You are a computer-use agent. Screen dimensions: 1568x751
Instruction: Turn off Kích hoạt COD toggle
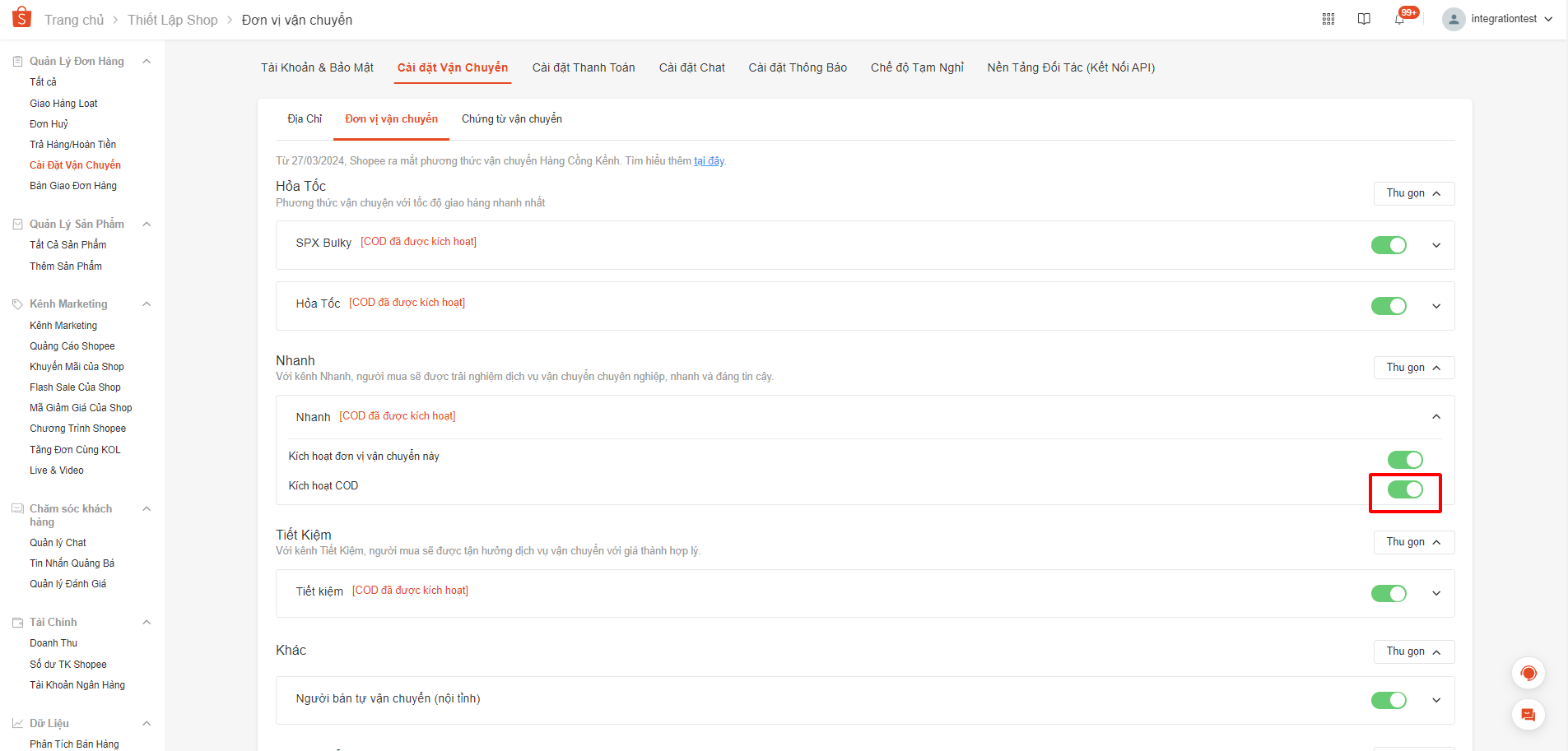point(1405,489)
